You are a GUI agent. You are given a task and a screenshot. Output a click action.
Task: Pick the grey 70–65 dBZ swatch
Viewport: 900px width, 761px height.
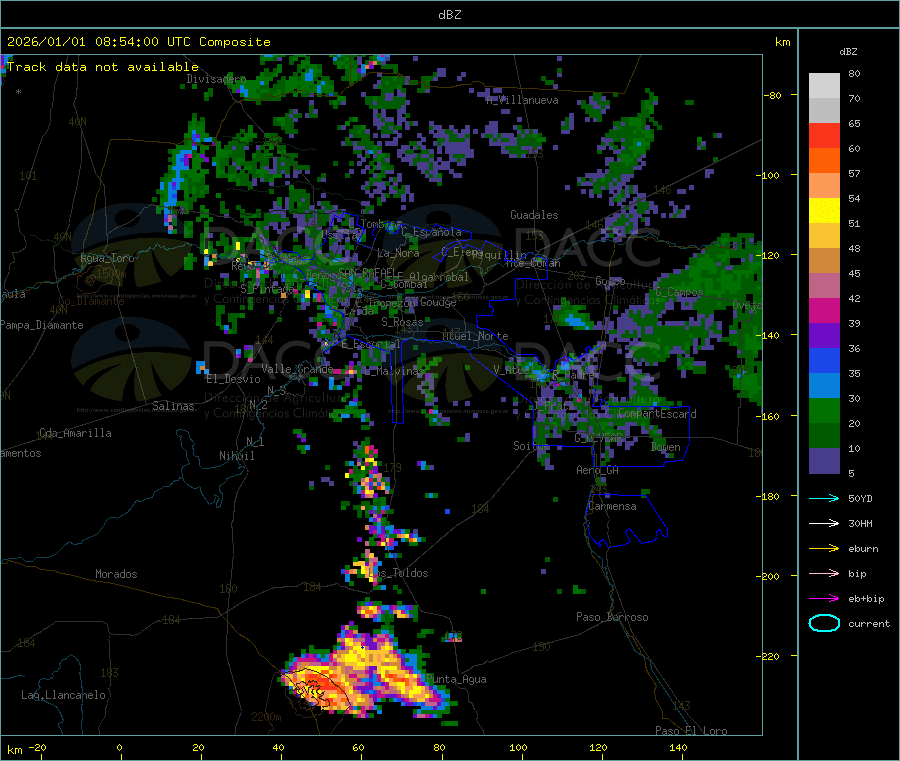[x=824, y=111]
